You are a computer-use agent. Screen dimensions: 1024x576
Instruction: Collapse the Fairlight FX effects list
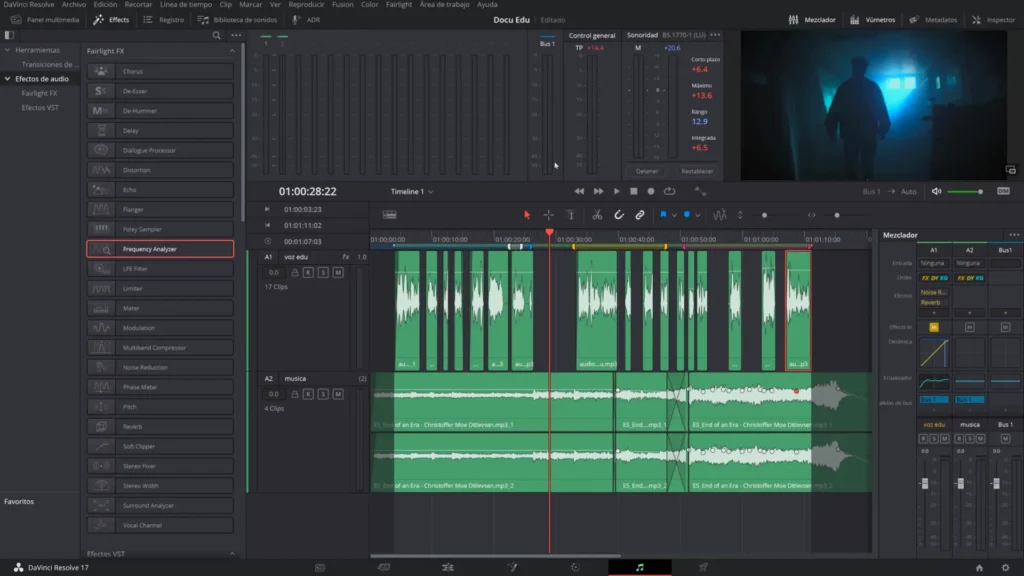(233, 51)
